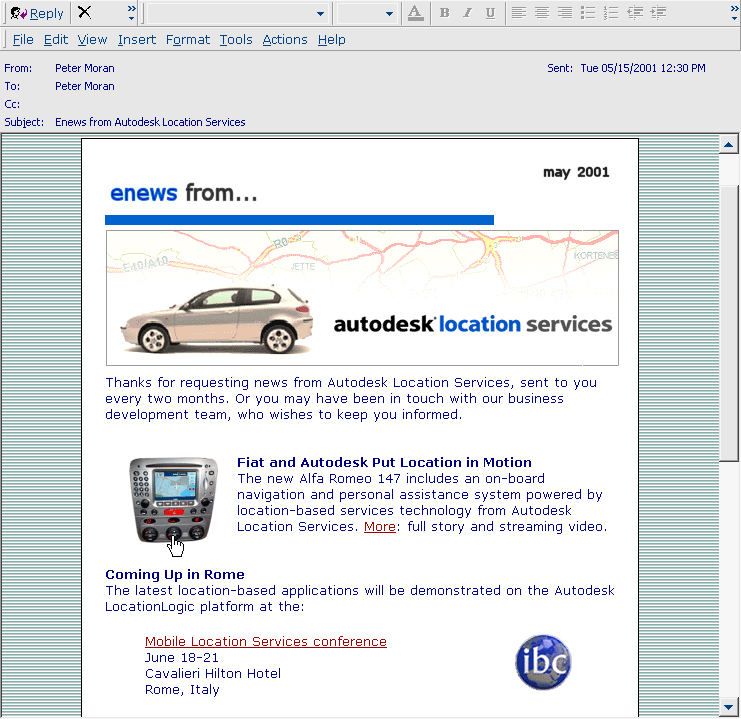Click the scroll up arrow

(x=728, y=145)
